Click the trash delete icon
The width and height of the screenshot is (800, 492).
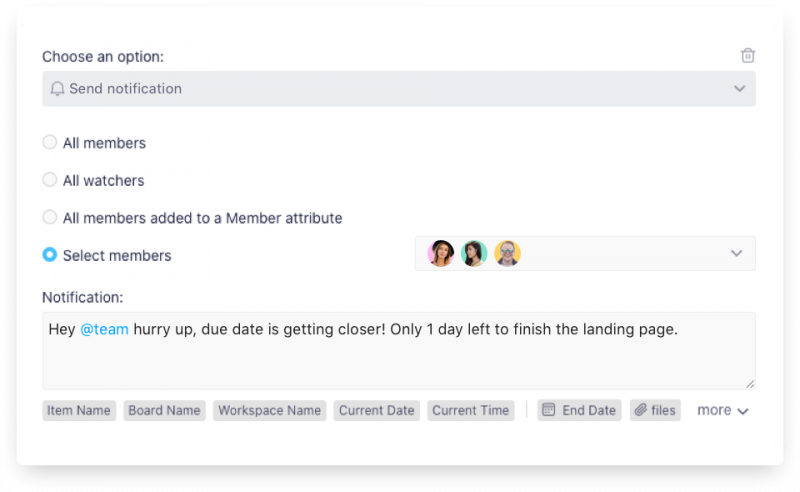tap(748, 56)
